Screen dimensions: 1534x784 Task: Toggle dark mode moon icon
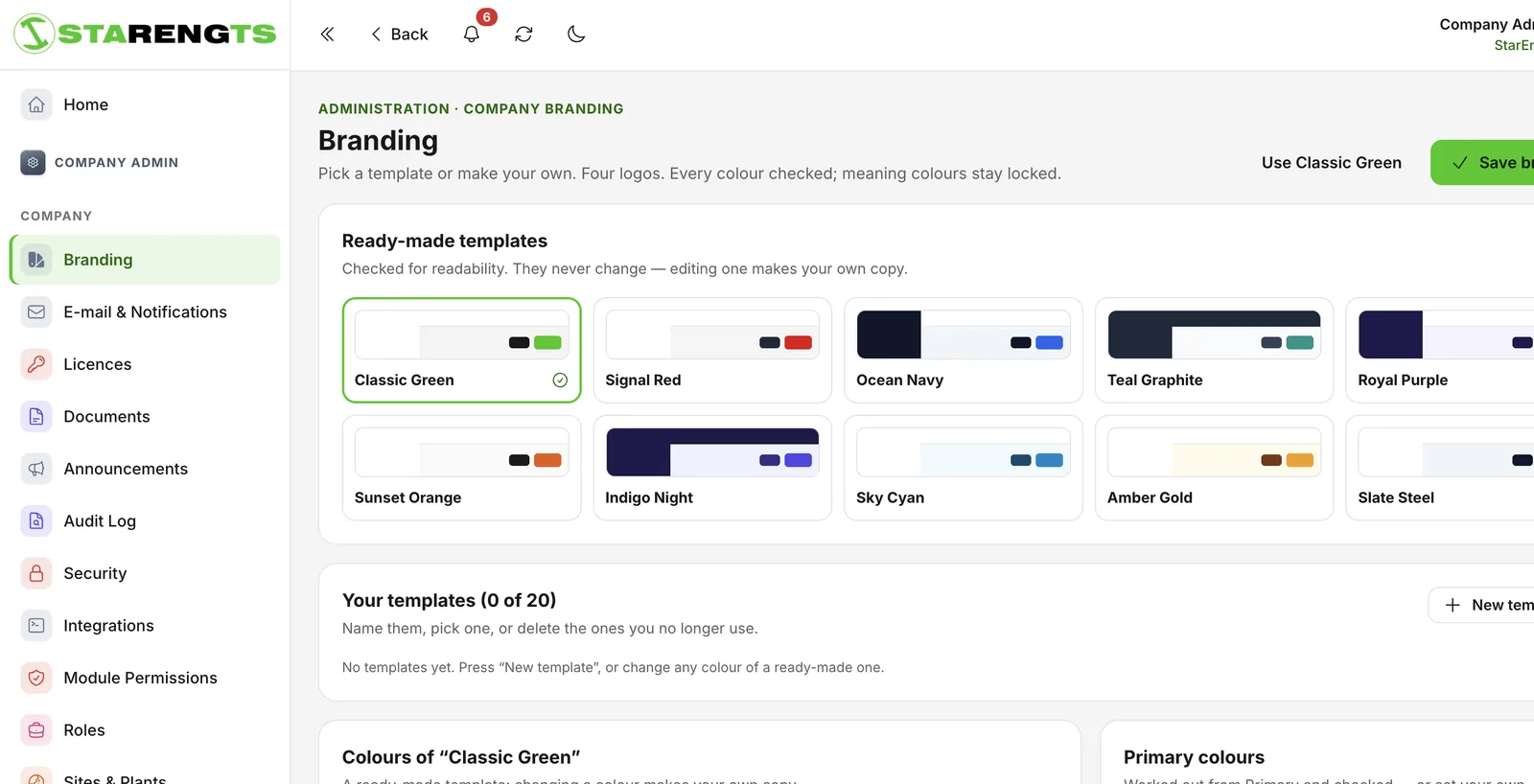576,35
